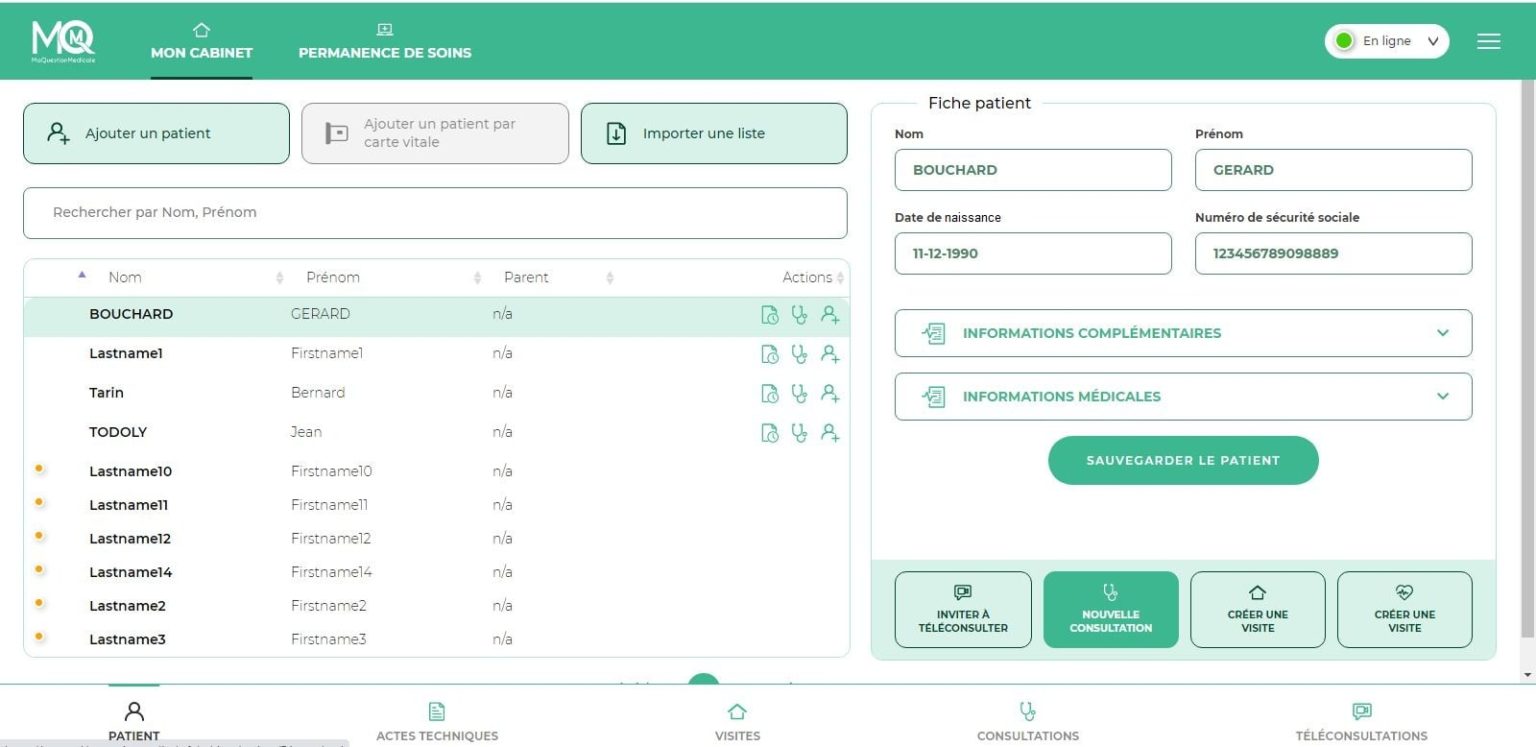The height and width of the screenshot is (747, 1536).
Task: Click the Nom field containing BOUCHARD
Action: (1033, 170)
